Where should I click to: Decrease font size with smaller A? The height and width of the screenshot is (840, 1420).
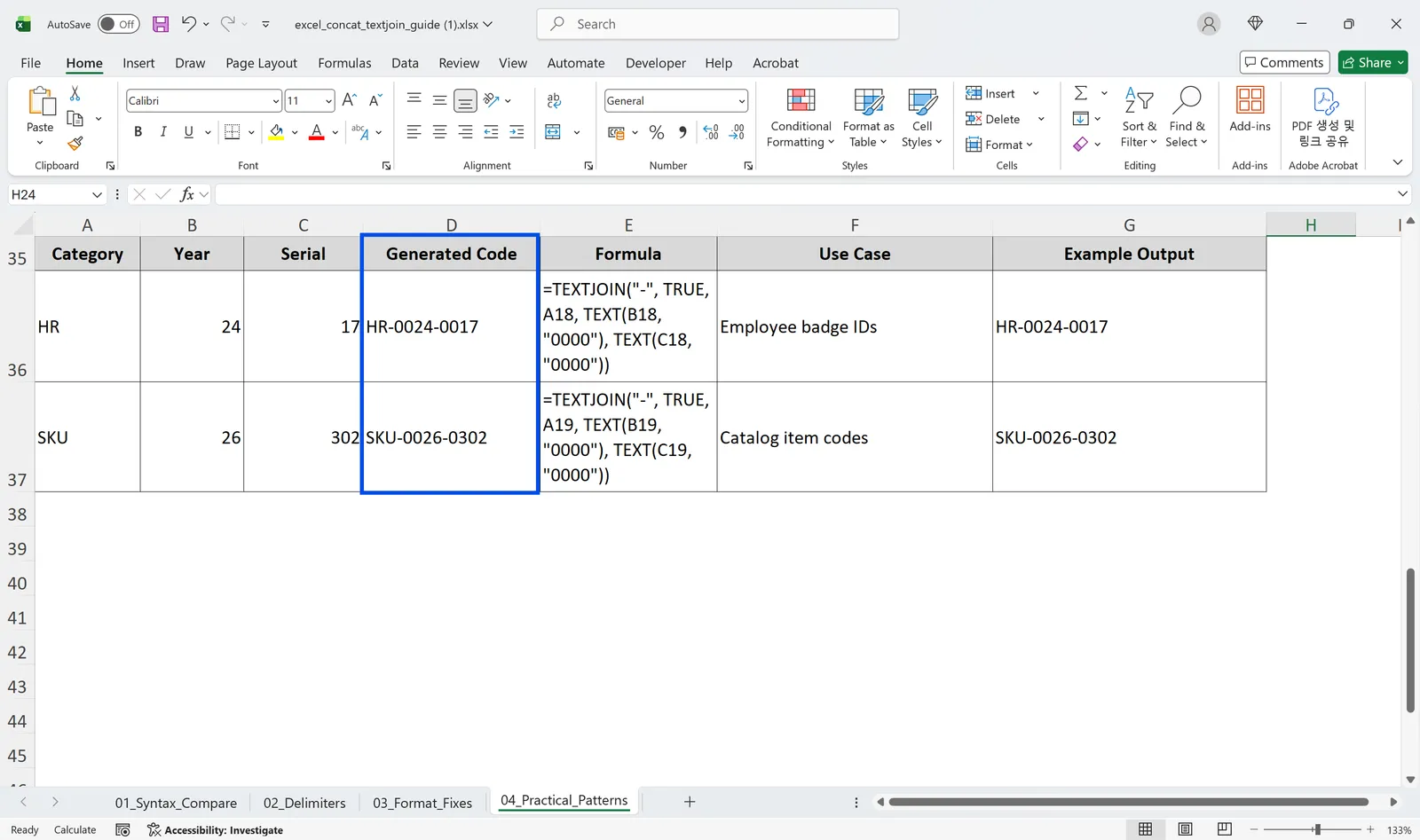tap(375, 100)
